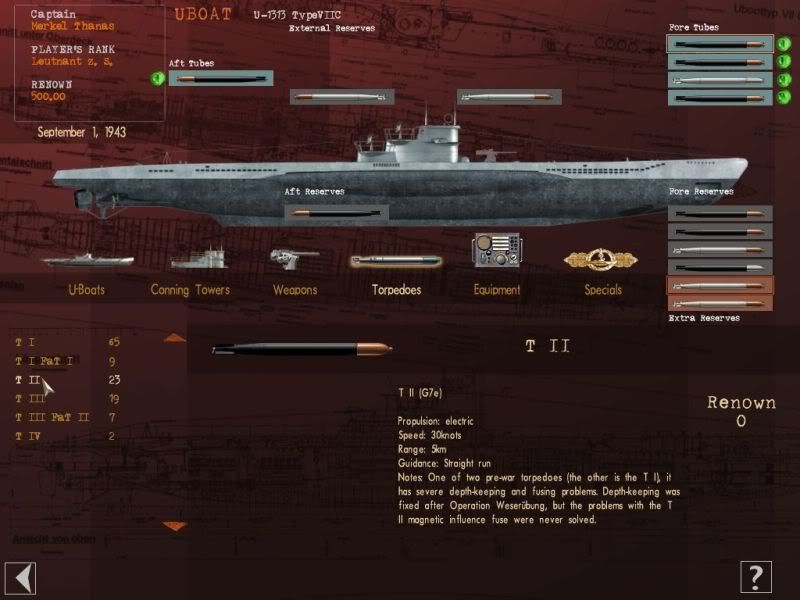Open the Conning Towers icon
The width and height of the screenshot is (800, 600).
point(199,258)
